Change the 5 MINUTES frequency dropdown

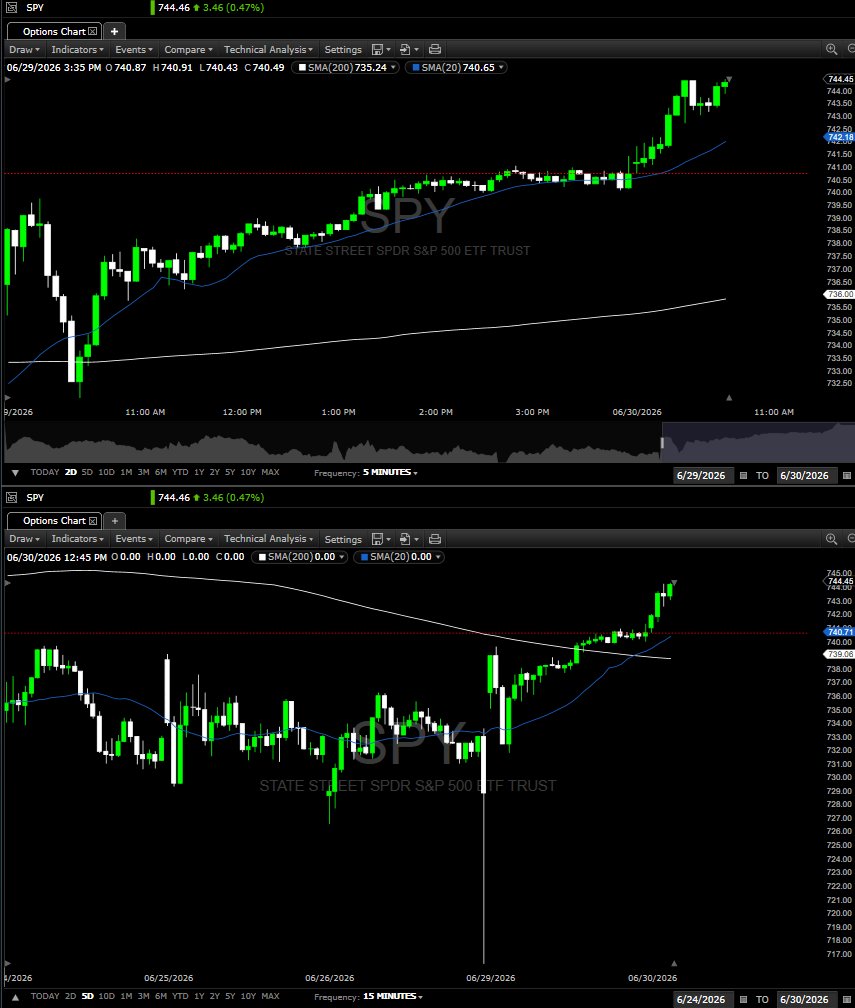[x=390, y=472]
